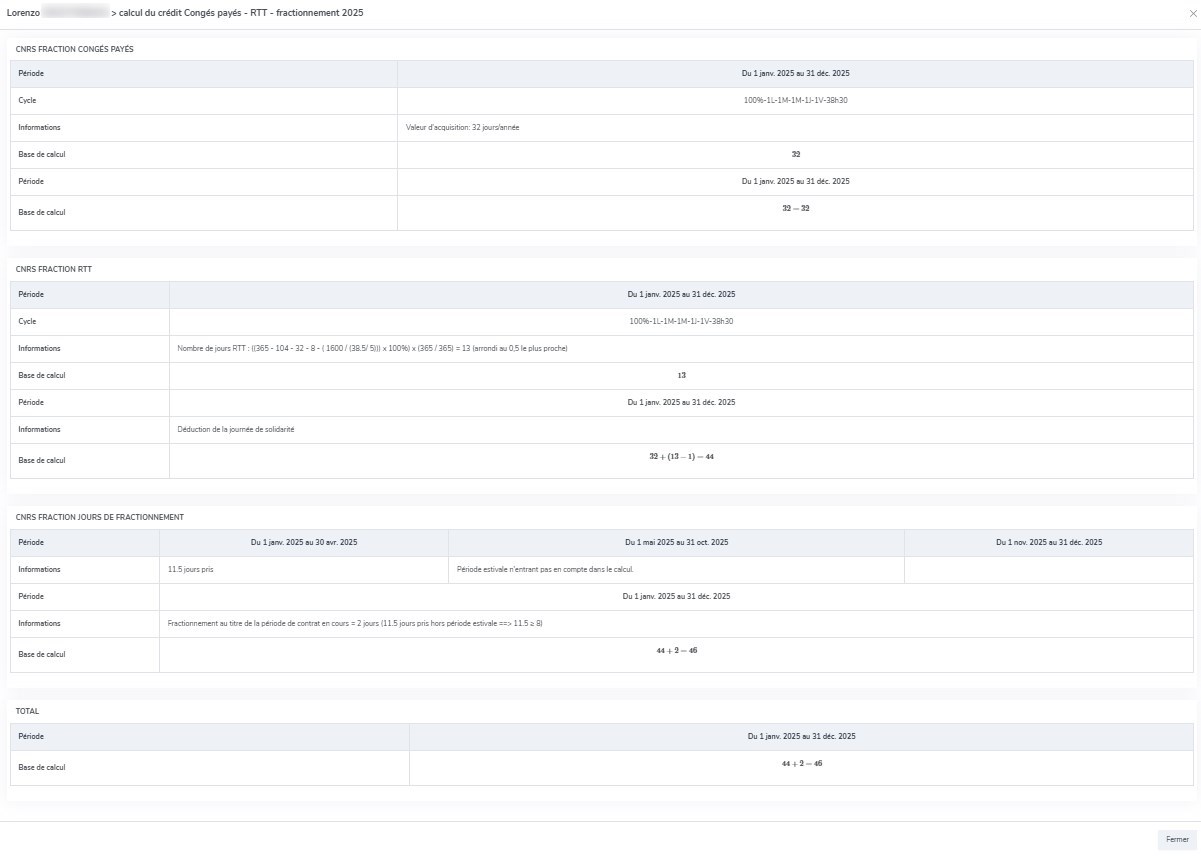Click the Fermer button

coord(1177,839)
